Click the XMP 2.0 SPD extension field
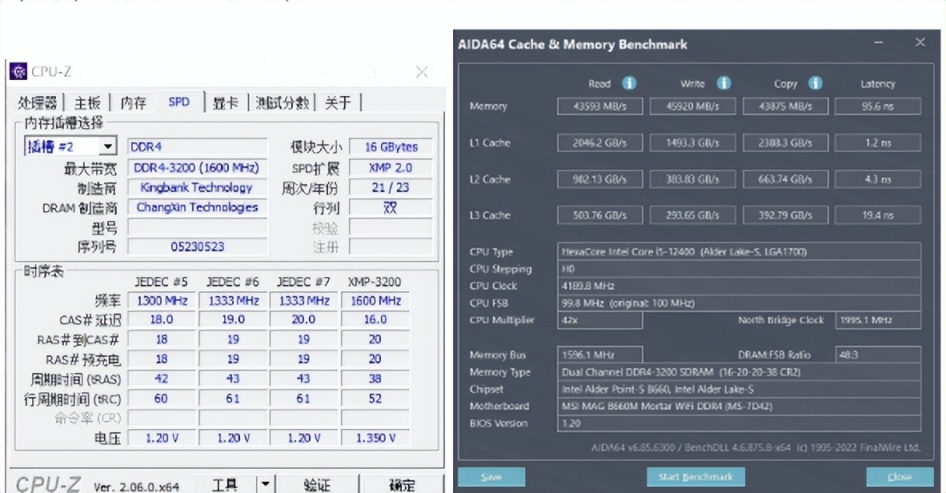This screenshot has height=493, width=946. [391, 168]
